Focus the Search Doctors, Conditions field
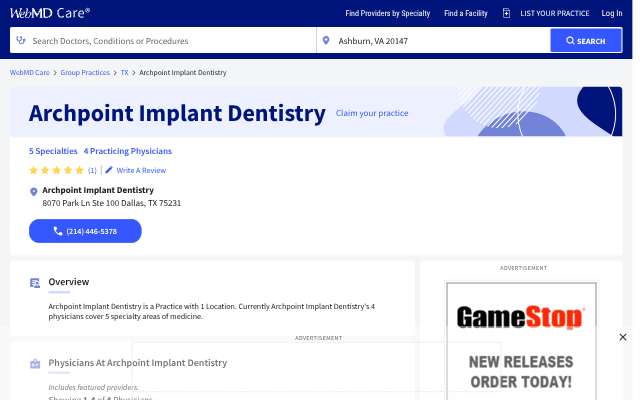 pyautogui.click(x=163, y=40)
